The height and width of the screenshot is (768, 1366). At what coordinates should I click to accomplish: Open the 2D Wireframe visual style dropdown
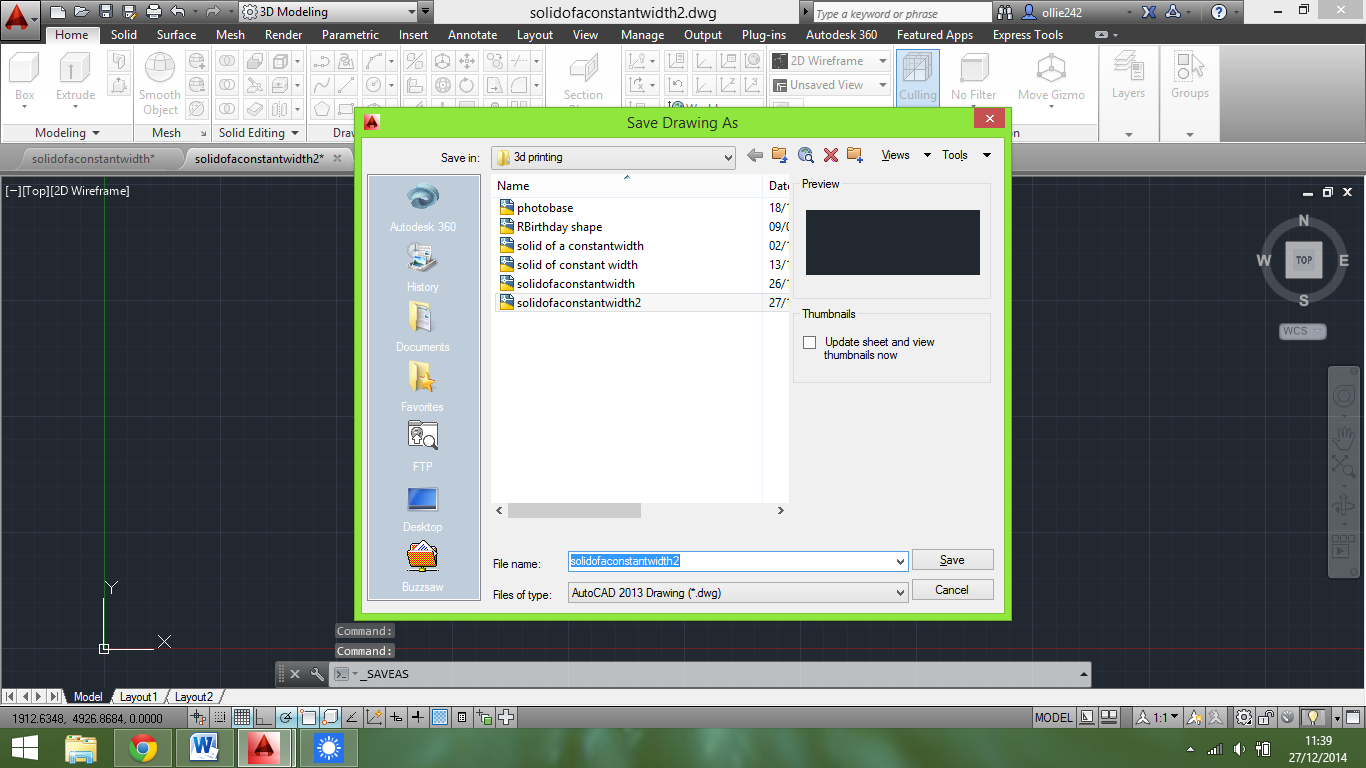[x=830, y=61]
